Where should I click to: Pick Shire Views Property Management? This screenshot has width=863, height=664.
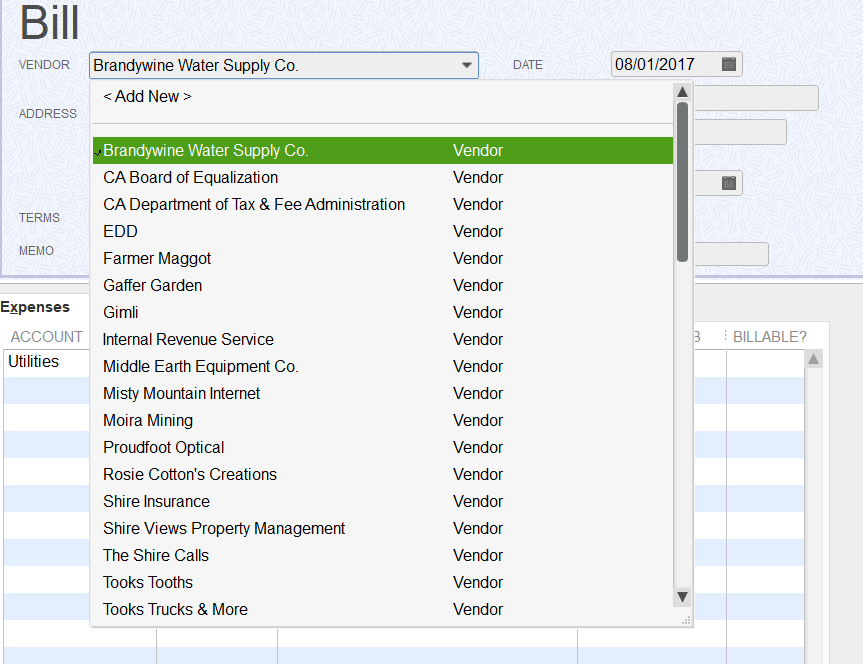(x=383, y=528)
